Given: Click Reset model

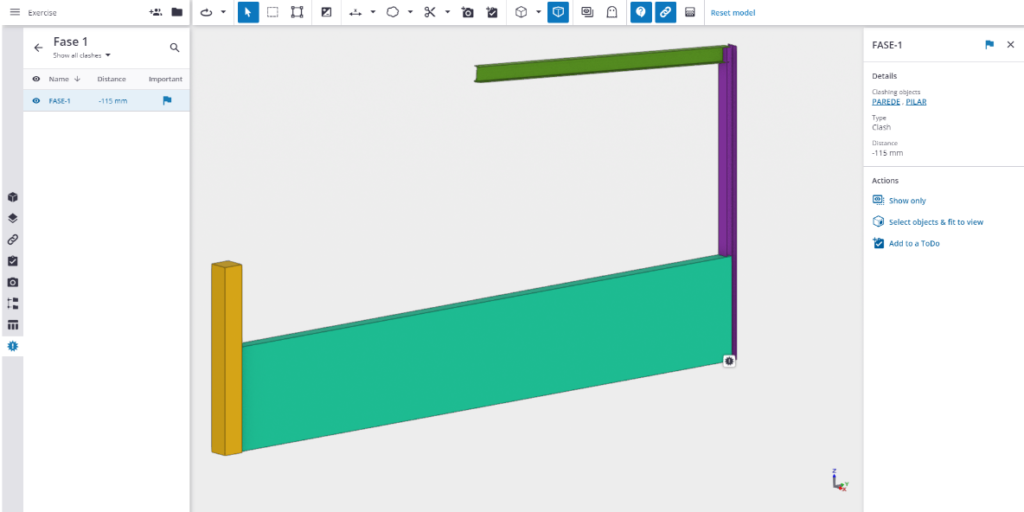Looking at the screenshot, I should pos(732,13).
